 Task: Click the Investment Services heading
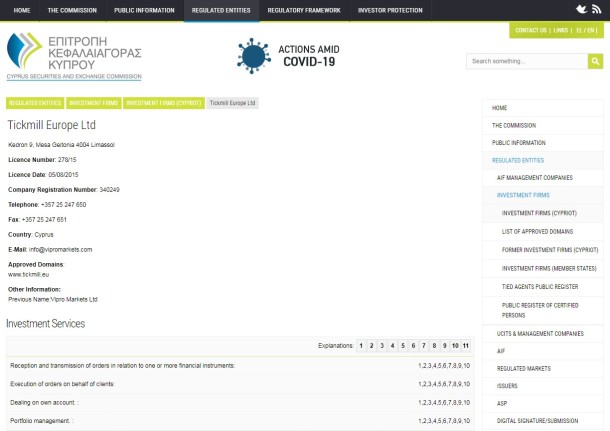click(46, 324)
